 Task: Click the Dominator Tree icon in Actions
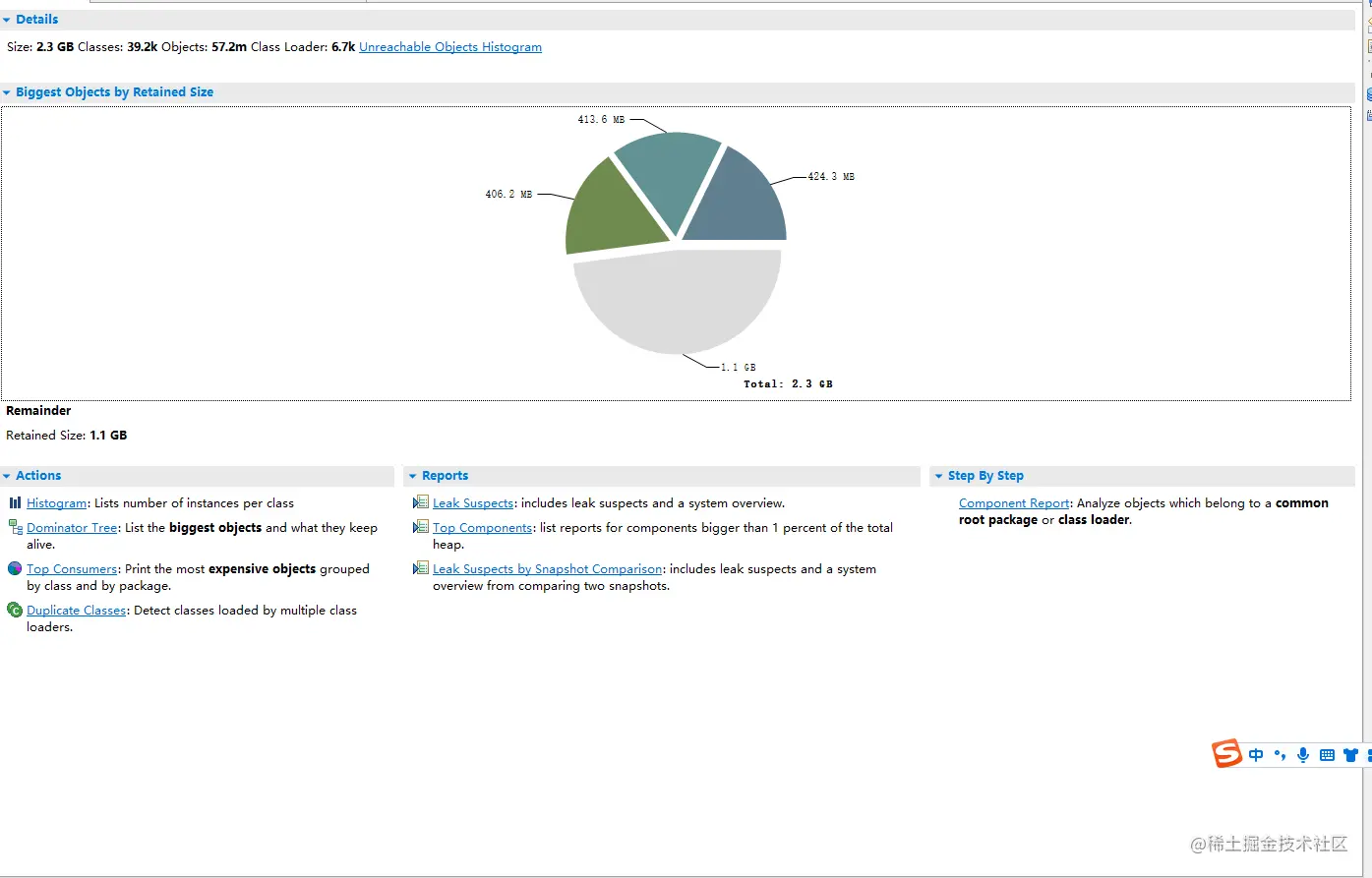click(15, 527)
